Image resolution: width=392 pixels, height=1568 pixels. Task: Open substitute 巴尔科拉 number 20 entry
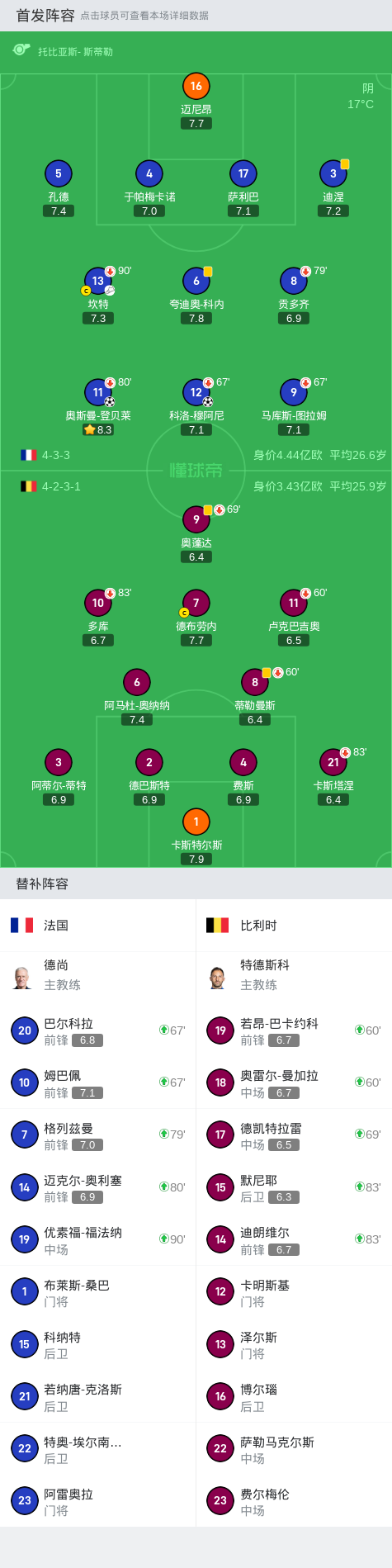pyautogui.click(x=98, y=1030)
